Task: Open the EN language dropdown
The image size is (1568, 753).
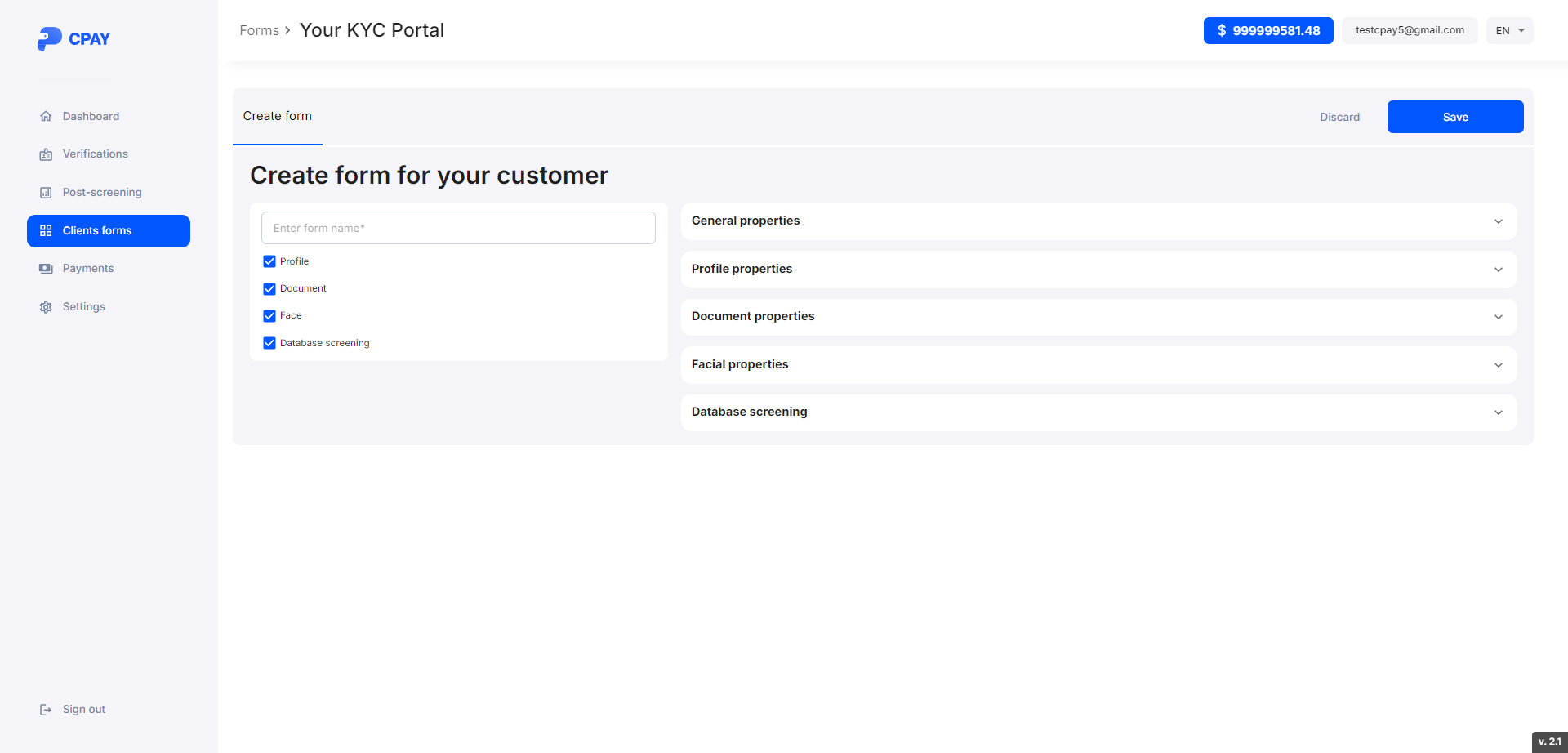Action: [x=1509, y=31]
